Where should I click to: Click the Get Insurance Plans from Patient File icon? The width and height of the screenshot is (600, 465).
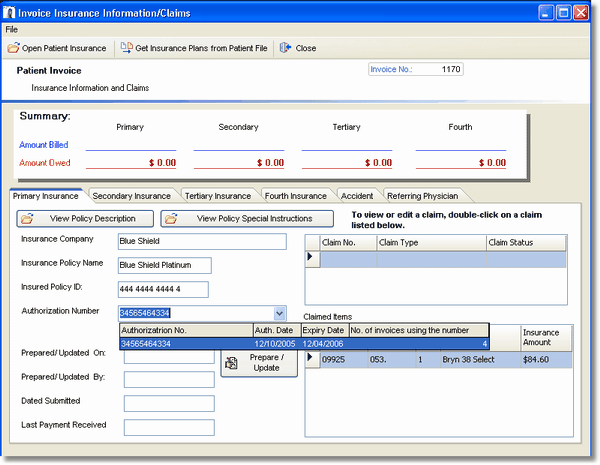[127, 48]
